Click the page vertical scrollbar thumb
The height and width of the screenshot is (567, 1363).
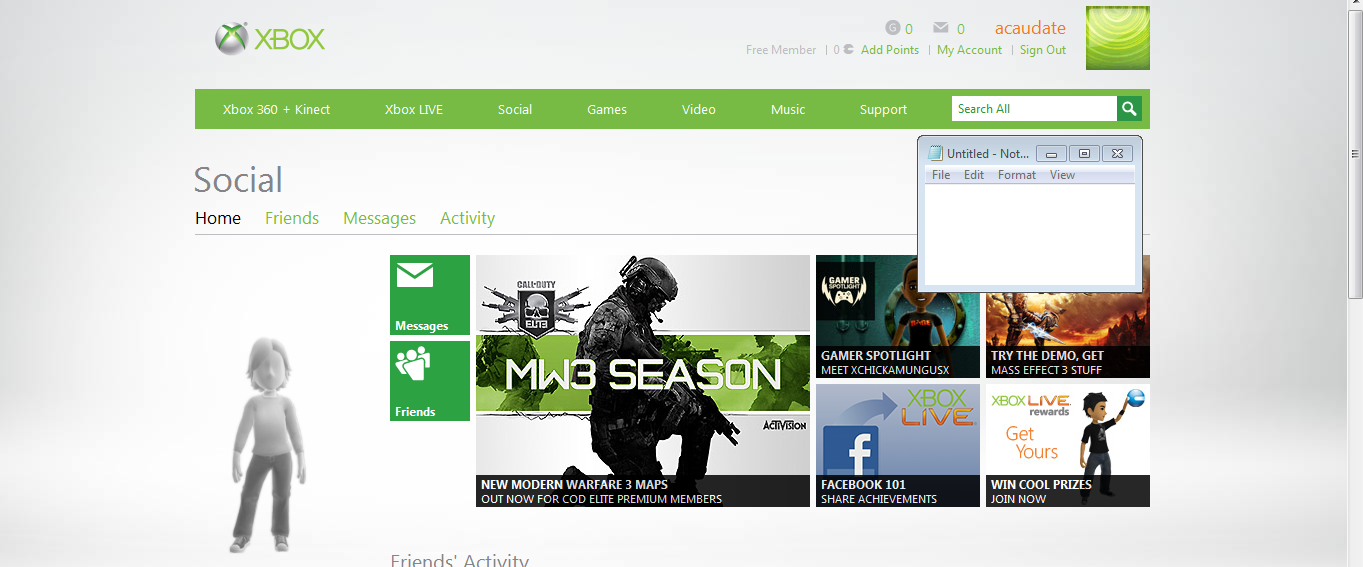click(x=1355, y=154)
